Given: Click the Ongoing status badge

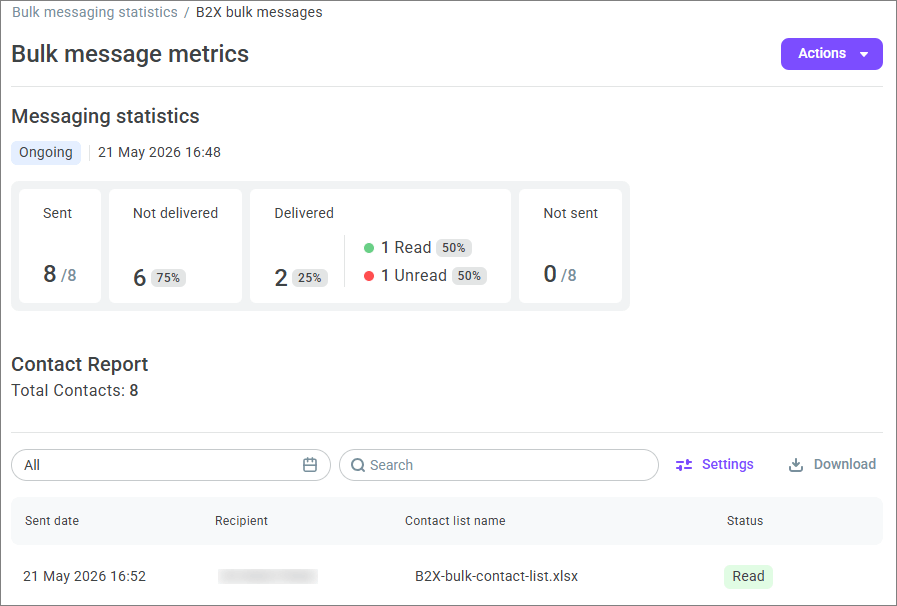Looking at the screenshot, I should (x=46, y=153).
